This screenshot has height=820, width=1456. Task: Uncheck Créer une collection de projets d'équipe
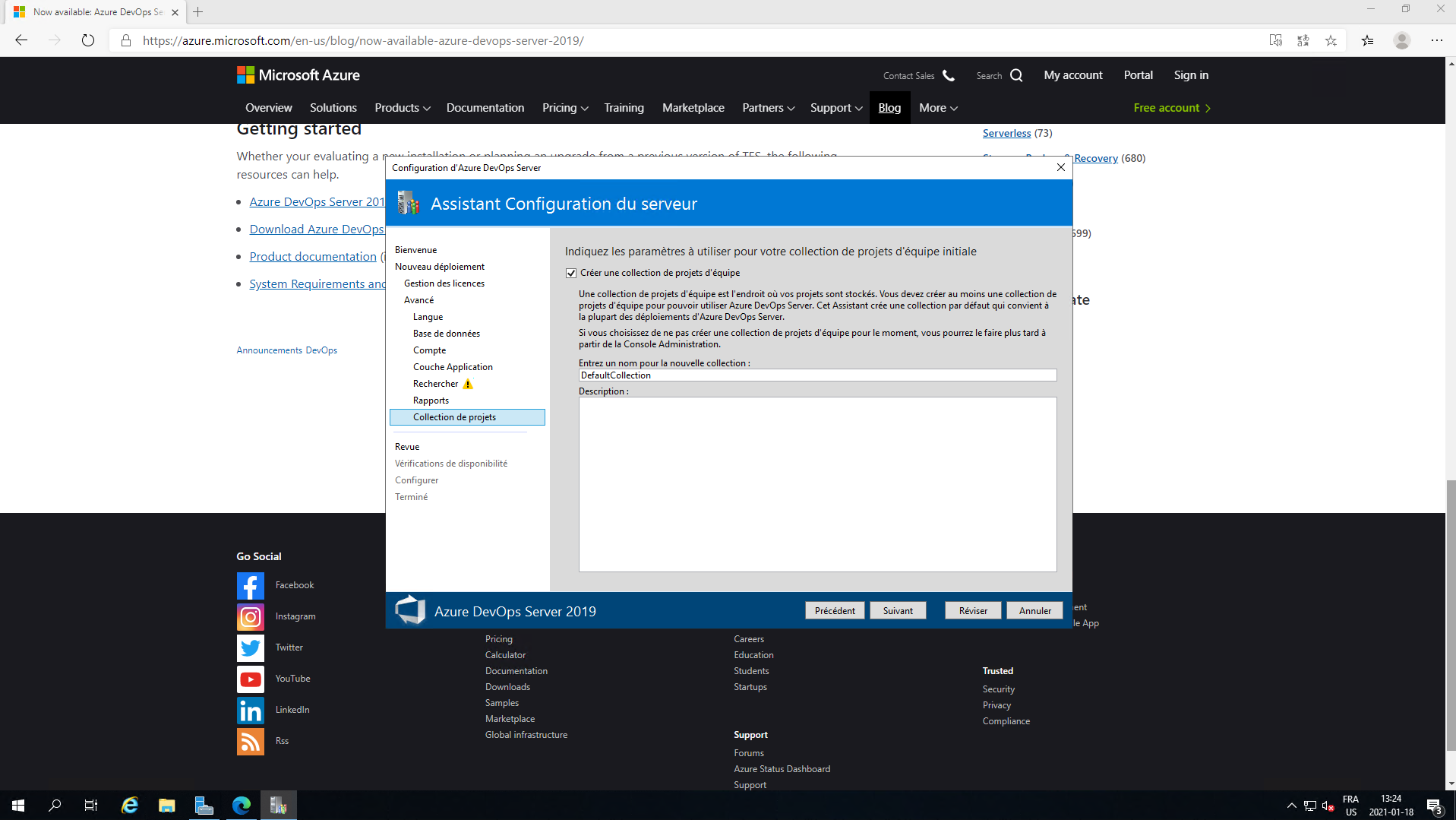pos(571,273)
